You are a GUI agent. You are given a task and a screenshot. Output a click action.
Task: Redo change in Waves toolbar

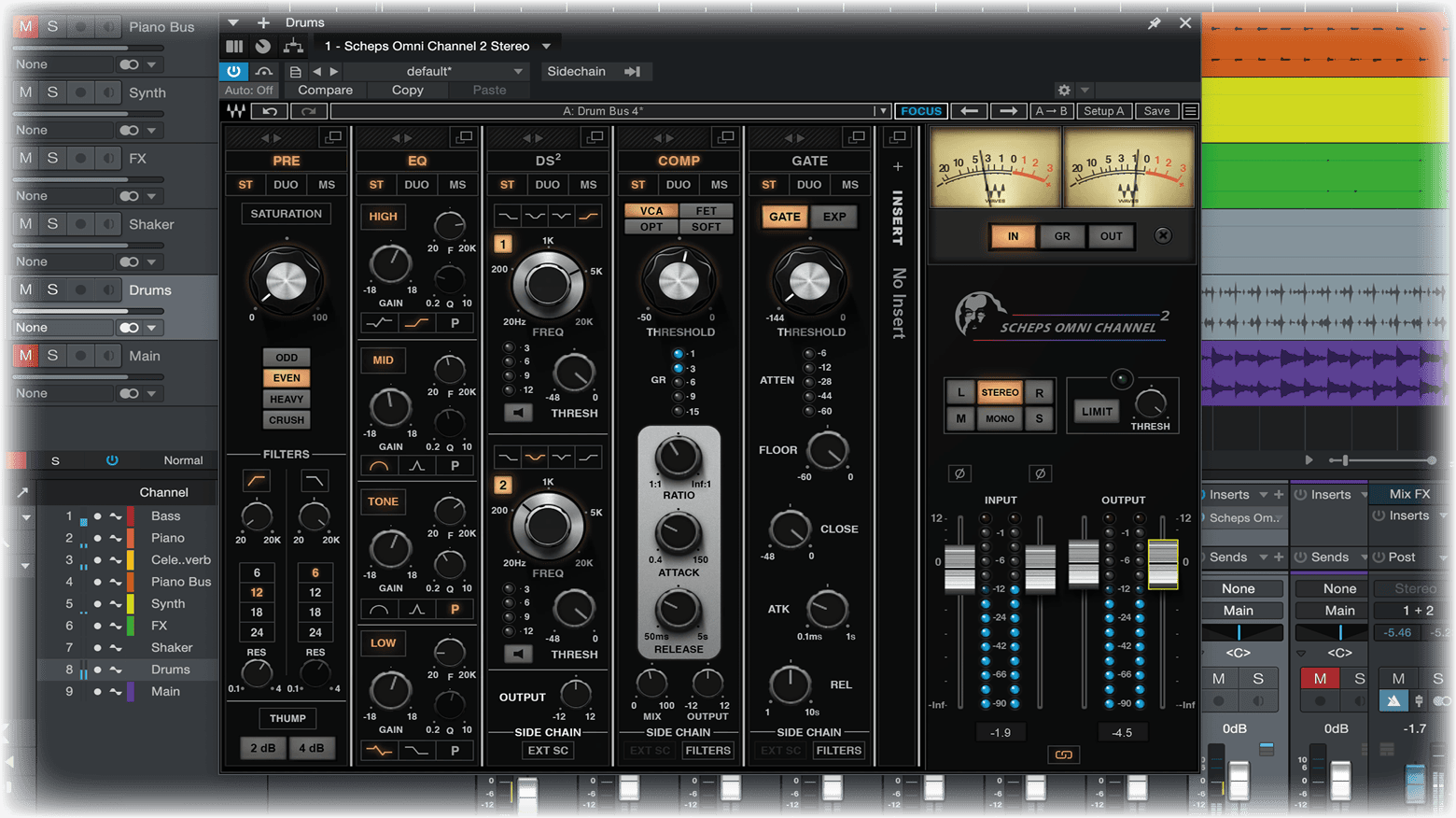[x=308, y=111]
